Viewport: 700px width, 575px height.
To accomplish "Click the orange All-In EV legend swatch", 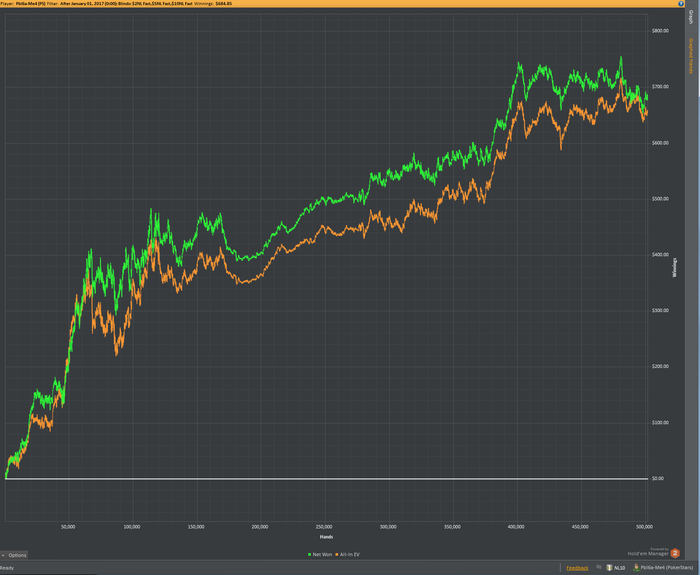I will coord(337,554).
